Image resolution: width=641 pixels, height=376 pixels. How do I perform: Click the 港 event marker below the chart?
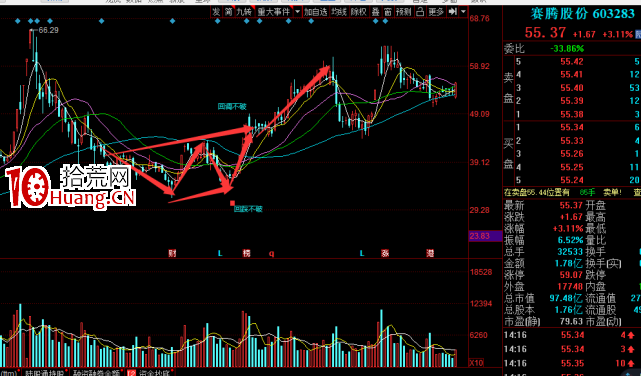pos(430,253)
